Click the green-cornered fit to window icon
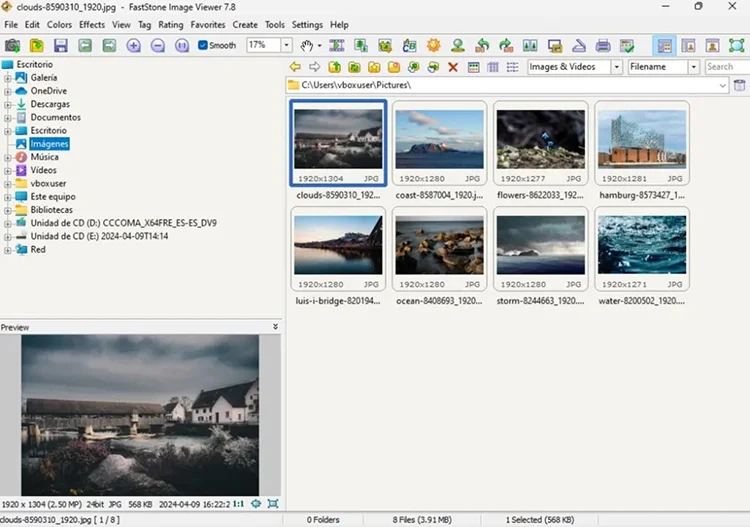The height and width of the screenshot is (527, 750). point(737,45)
